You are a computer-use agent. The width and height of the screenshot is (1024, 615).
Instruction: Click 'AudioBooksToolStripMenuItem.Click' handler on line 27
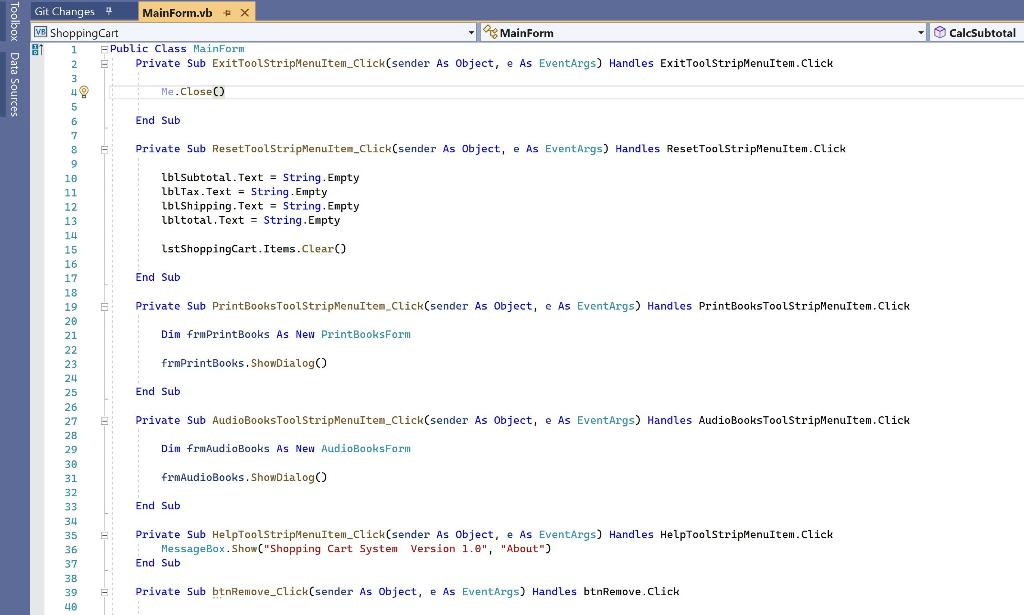pyautogui.click(x=805, y=420)
